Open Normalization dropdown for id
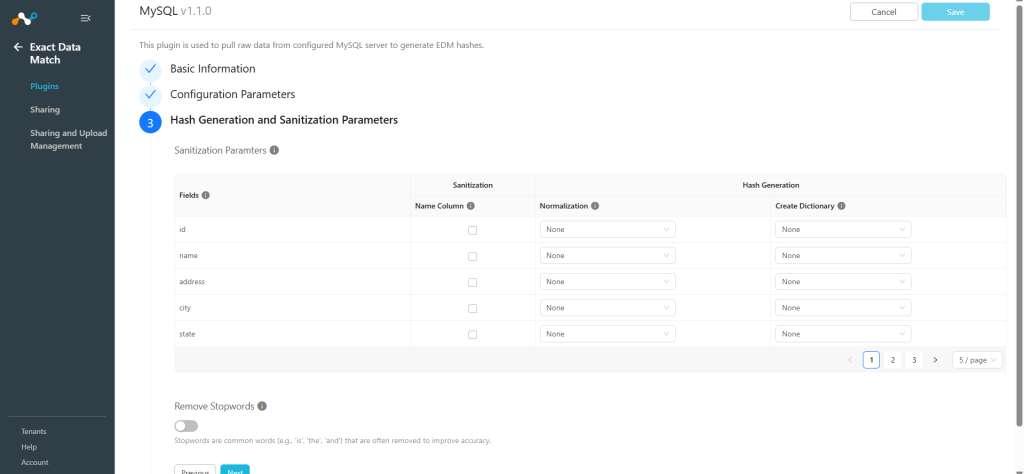 (607, 229)
